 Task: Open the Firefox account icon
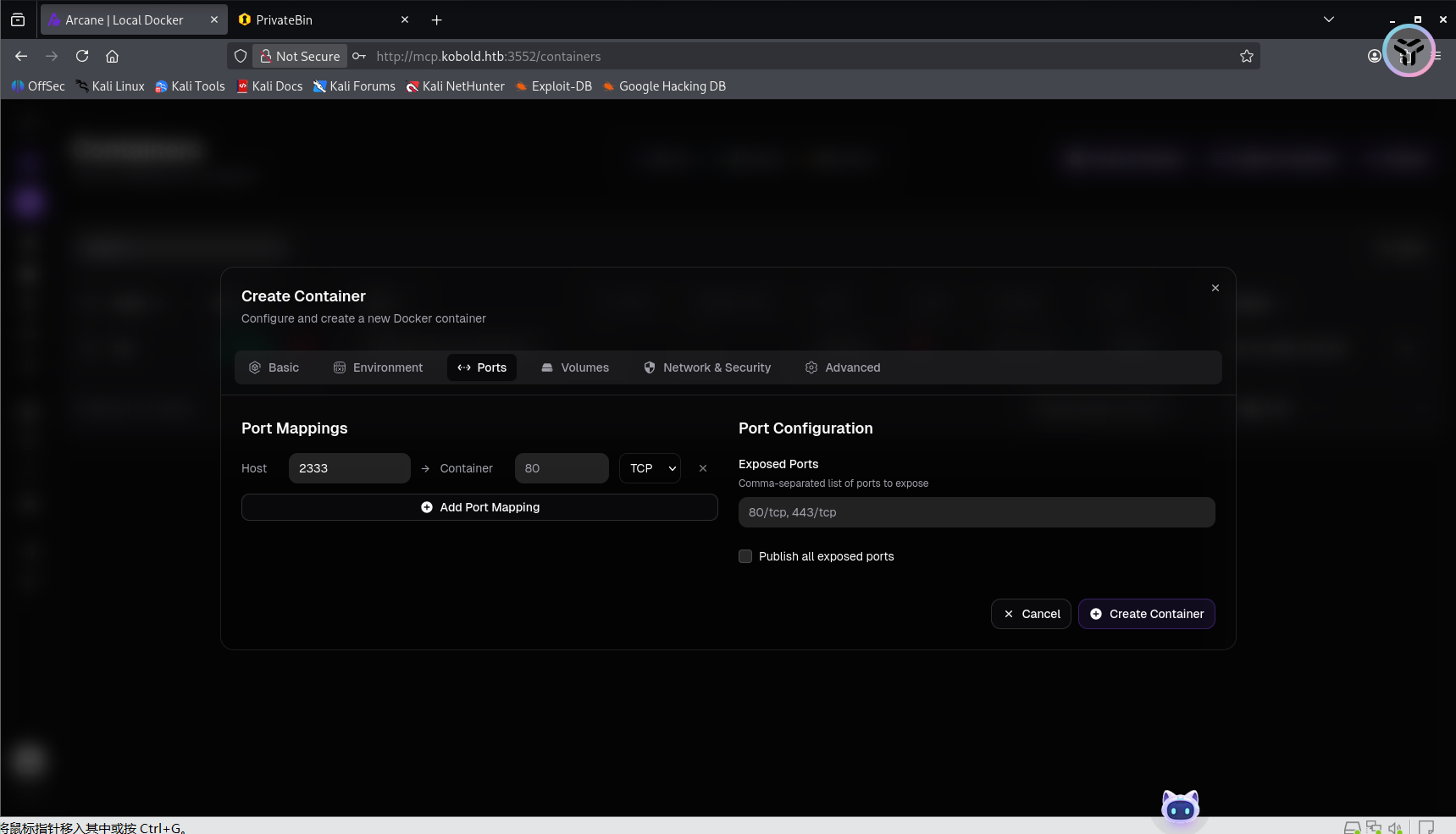point(1374,56)
